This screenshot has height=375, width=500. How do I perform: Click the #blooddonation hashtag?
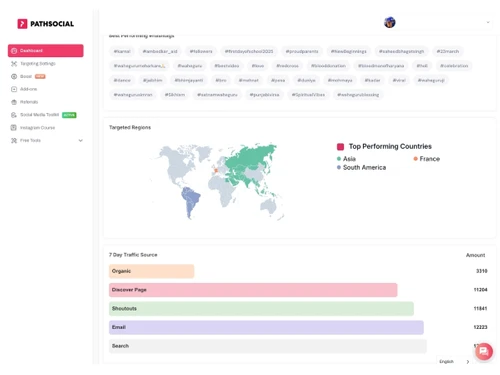click(328, 66)
